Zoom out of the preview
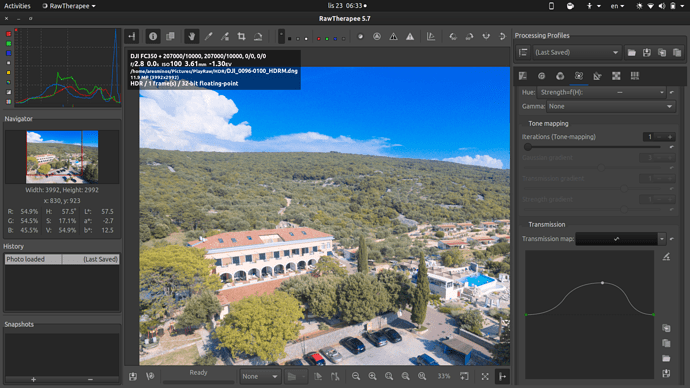690x388 pixels. (356, 376)
